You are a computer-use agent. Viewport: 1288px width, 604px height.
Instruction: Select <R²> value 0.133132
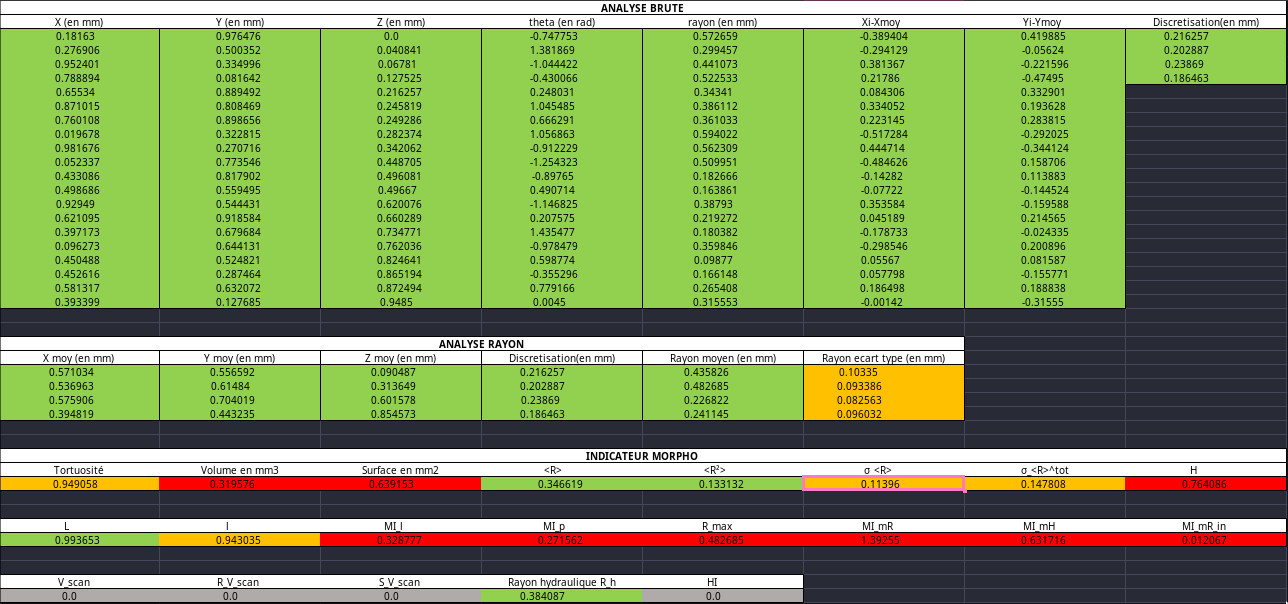pyautogui.click(x=723, y=484)
